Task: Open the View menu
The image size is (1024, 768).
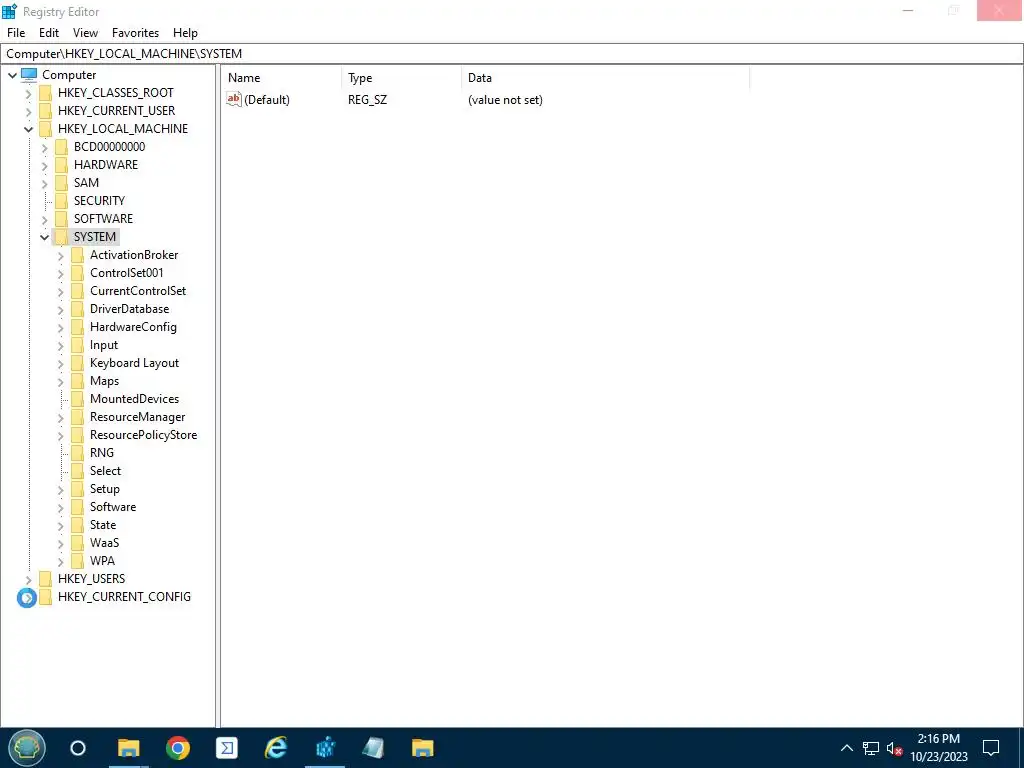Action: [x=86, y=33]
